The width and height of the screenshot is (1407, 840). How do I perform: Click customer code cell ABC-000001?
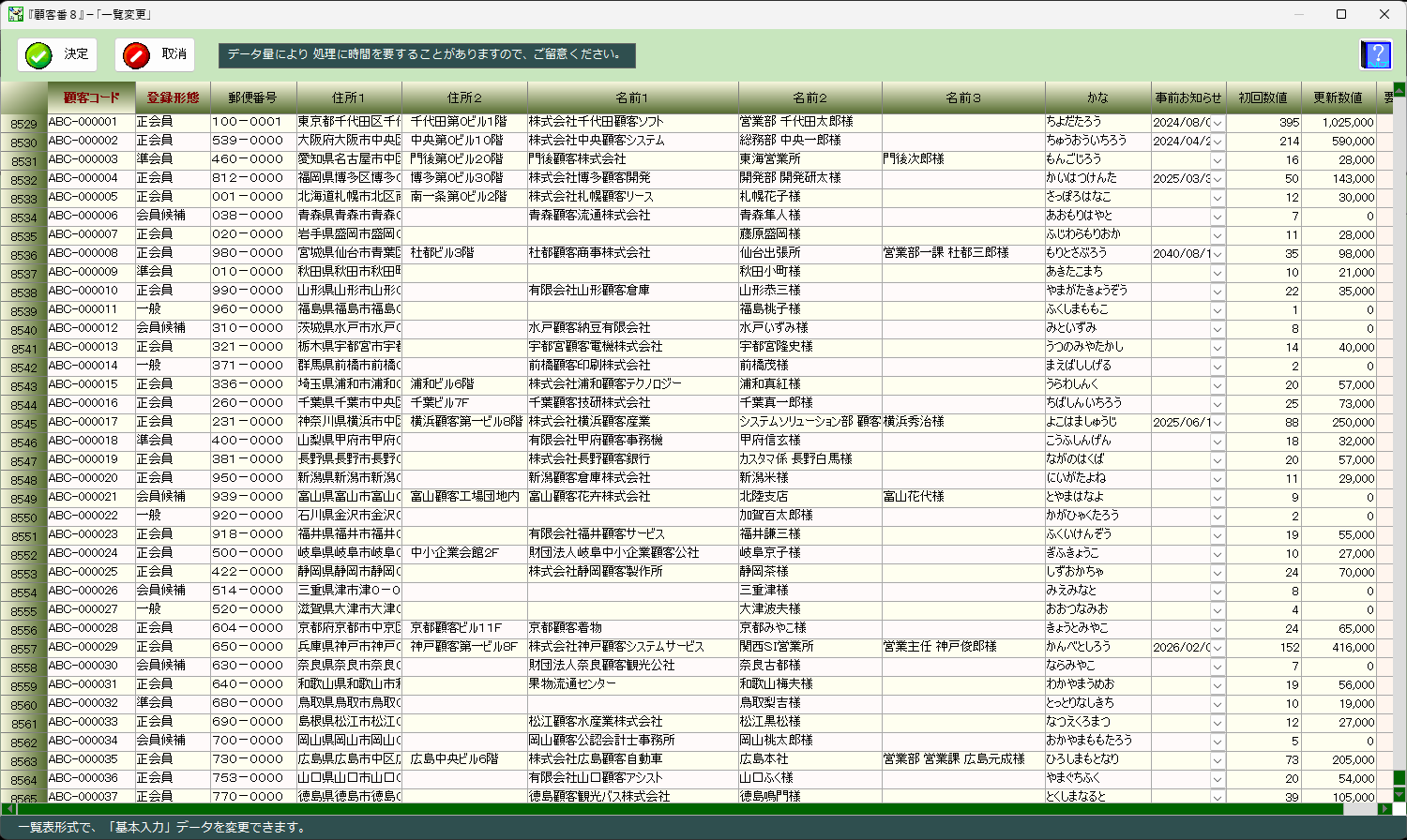(91, 122)
